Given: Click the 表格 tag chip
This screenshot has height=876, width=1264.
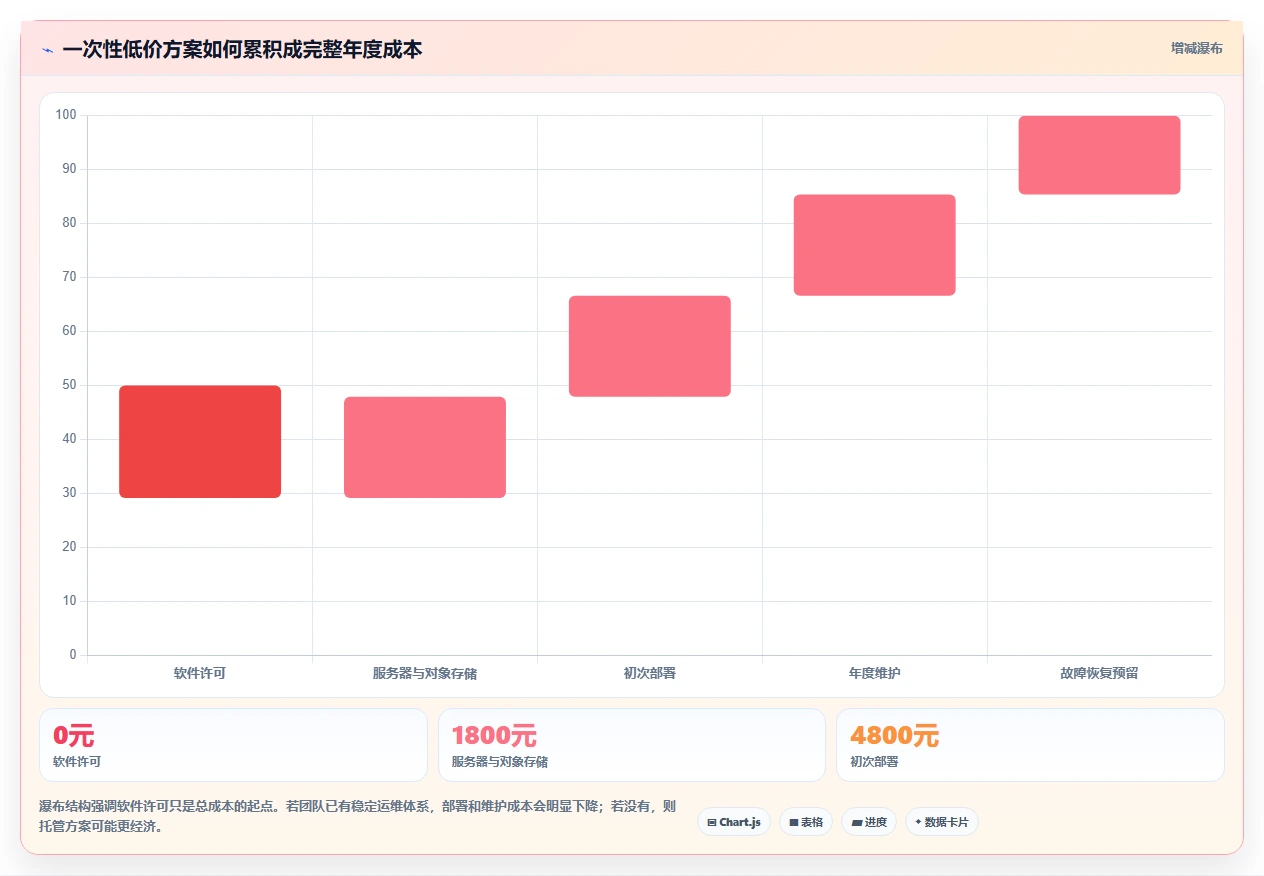Looking at the screenshot, I should point(806,822).
